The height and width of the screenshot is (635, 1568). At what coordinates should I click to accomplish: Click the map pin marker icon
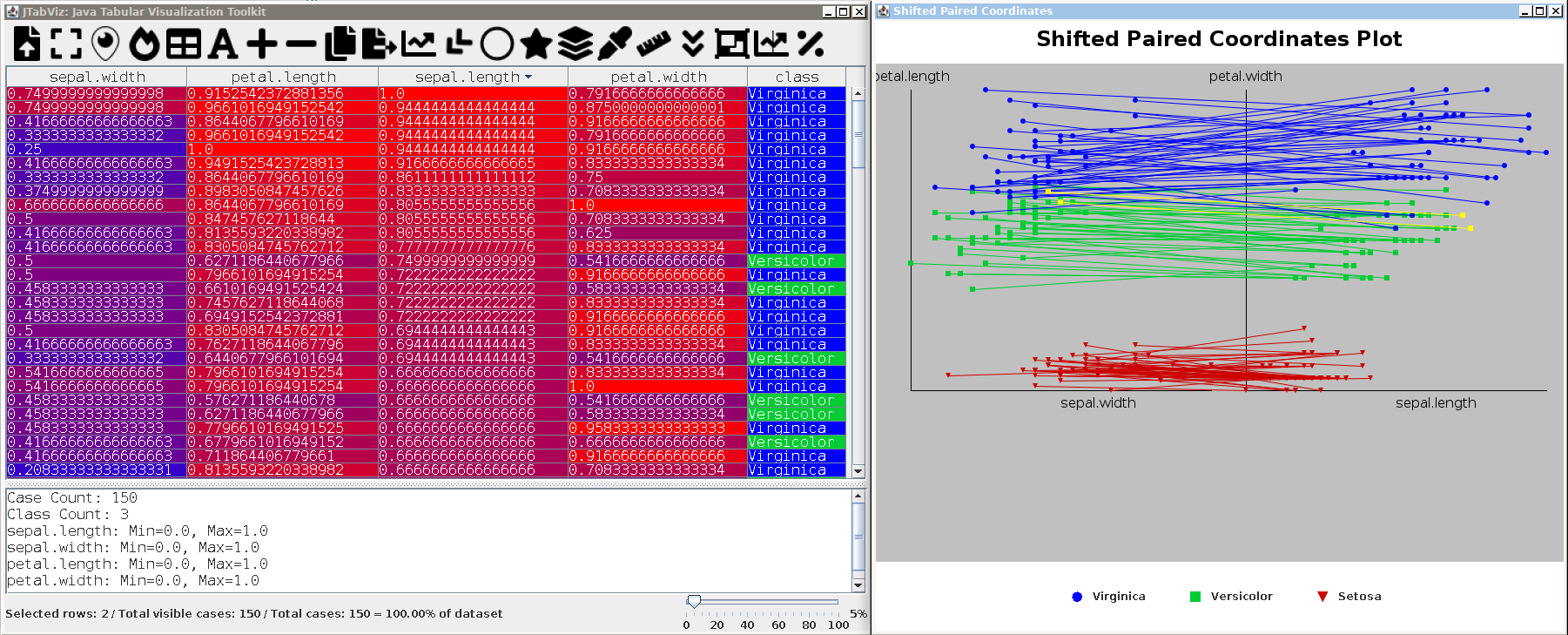coord(105,44)
